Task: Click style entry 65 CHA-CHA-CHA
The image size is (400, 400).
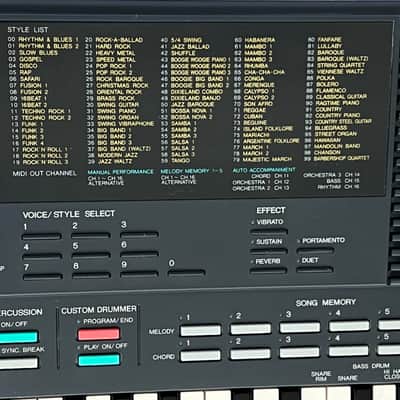Action: [x=259, y=72]
